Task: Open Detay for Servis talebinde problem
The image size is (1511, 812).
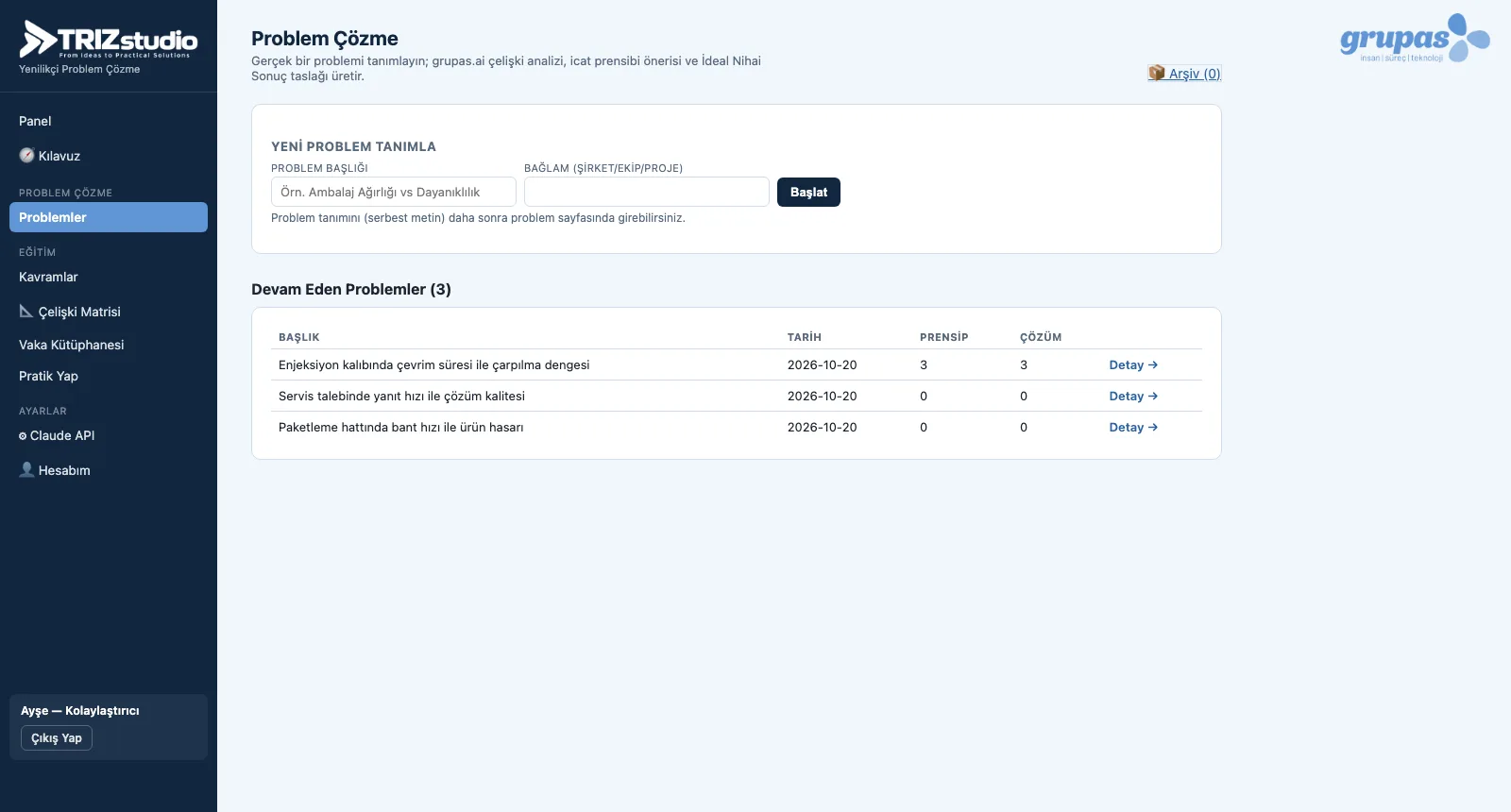Action: (x=1133, y=396)
